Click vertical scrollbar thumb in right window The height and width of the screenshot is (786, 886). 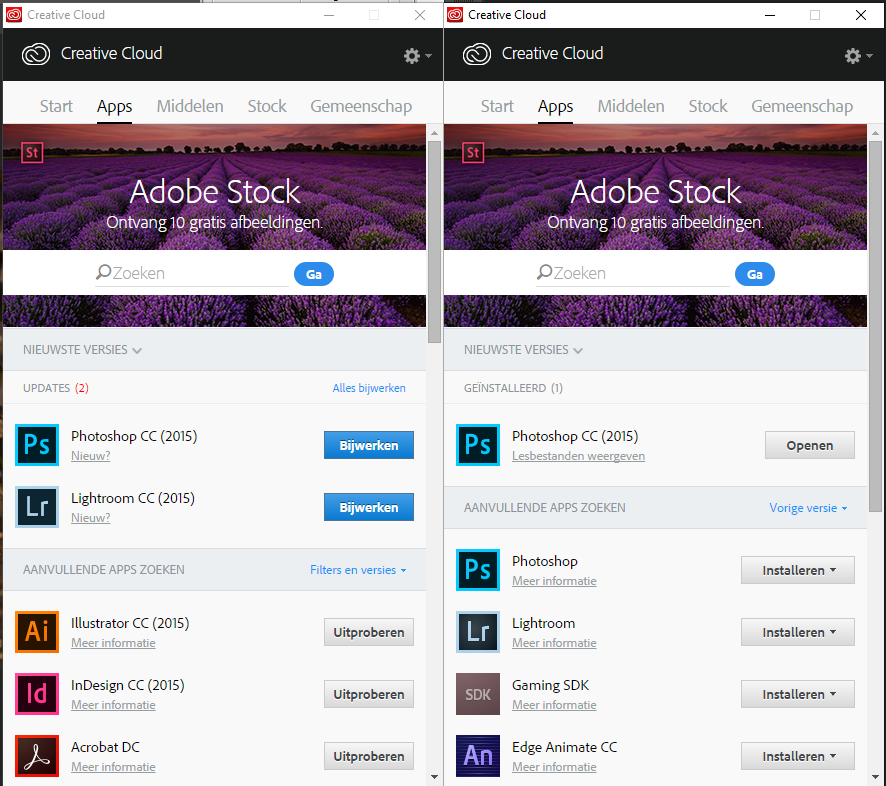click(x=875, y=327)
